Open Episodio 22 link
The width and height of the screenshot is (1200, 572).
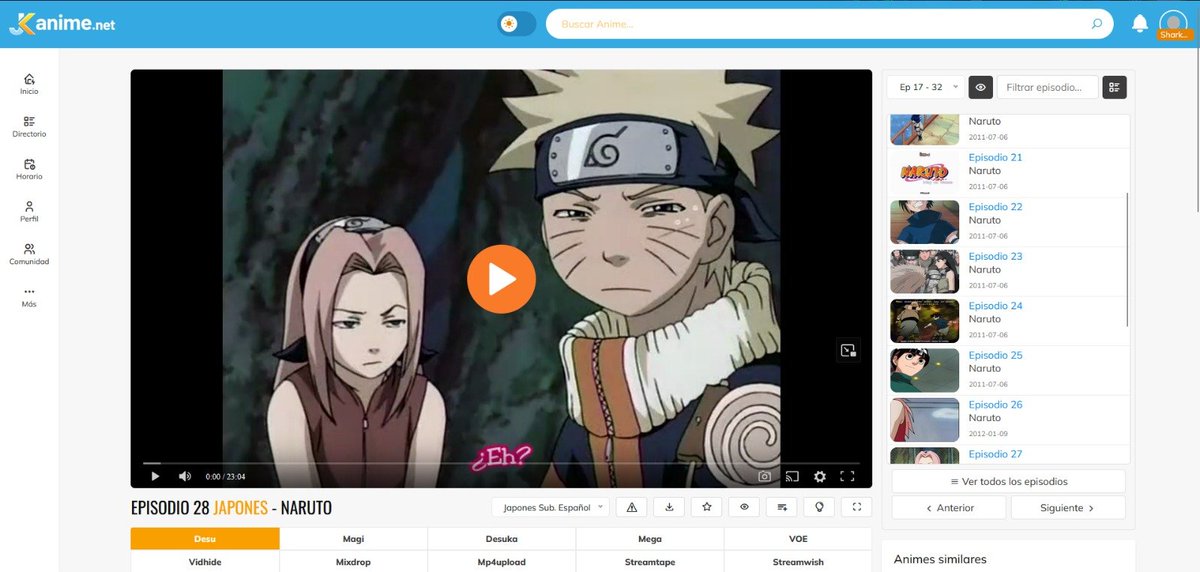click(995, 207)
